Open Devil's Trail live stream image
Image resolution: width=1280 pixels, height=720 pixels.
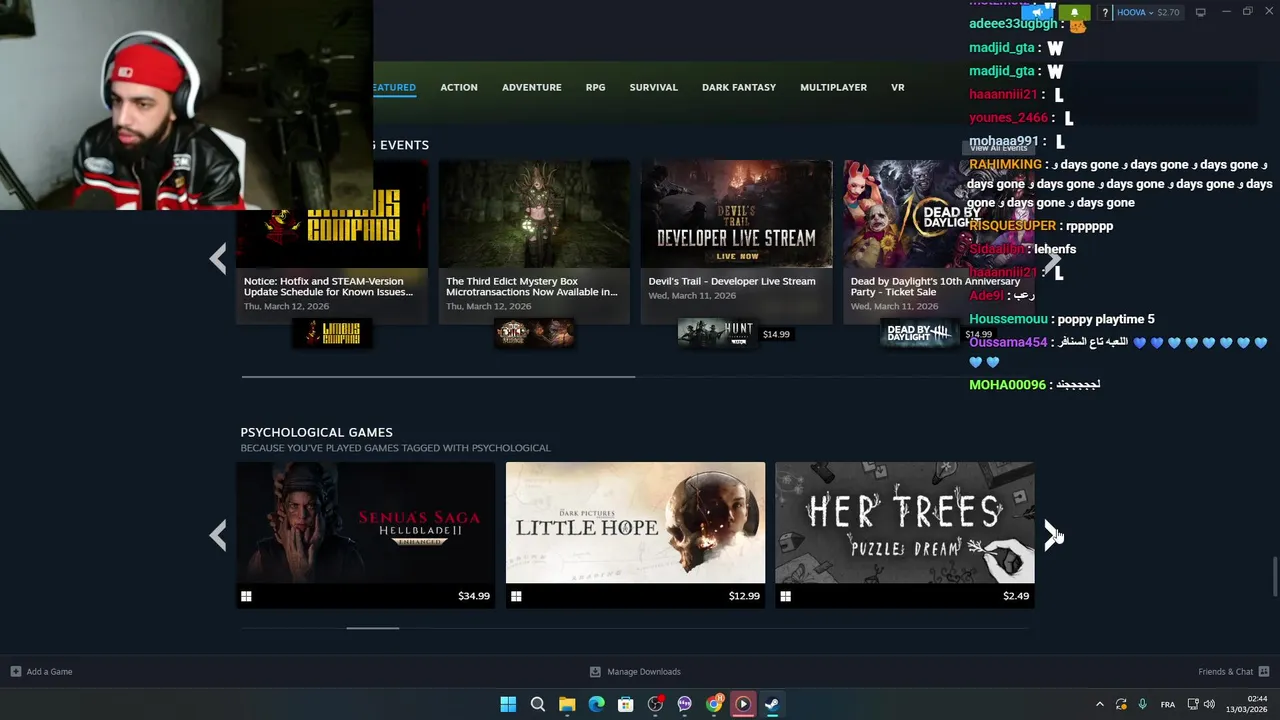point(736,214)
